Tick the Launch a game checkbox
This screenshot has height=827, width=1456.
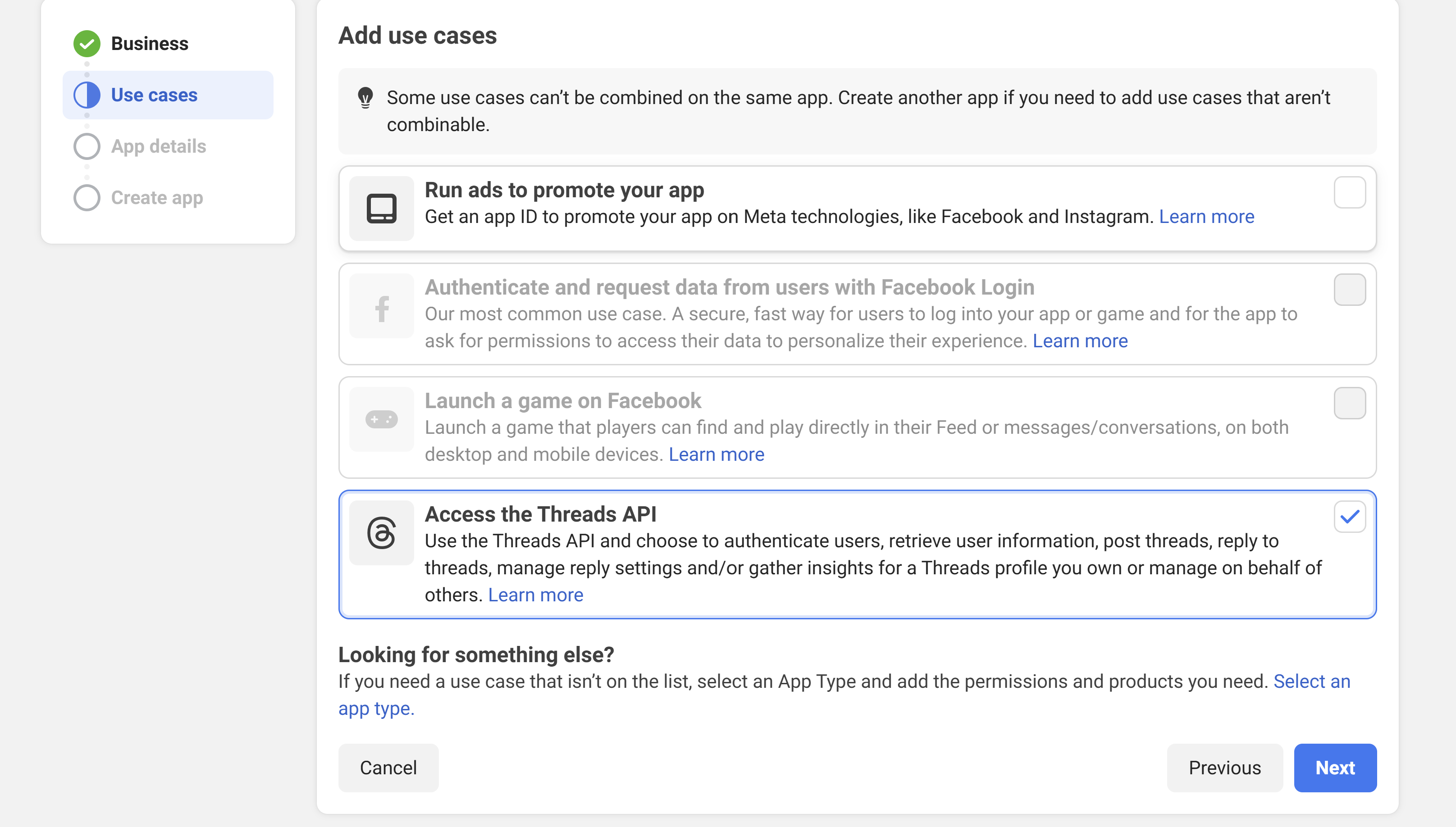1350,403
